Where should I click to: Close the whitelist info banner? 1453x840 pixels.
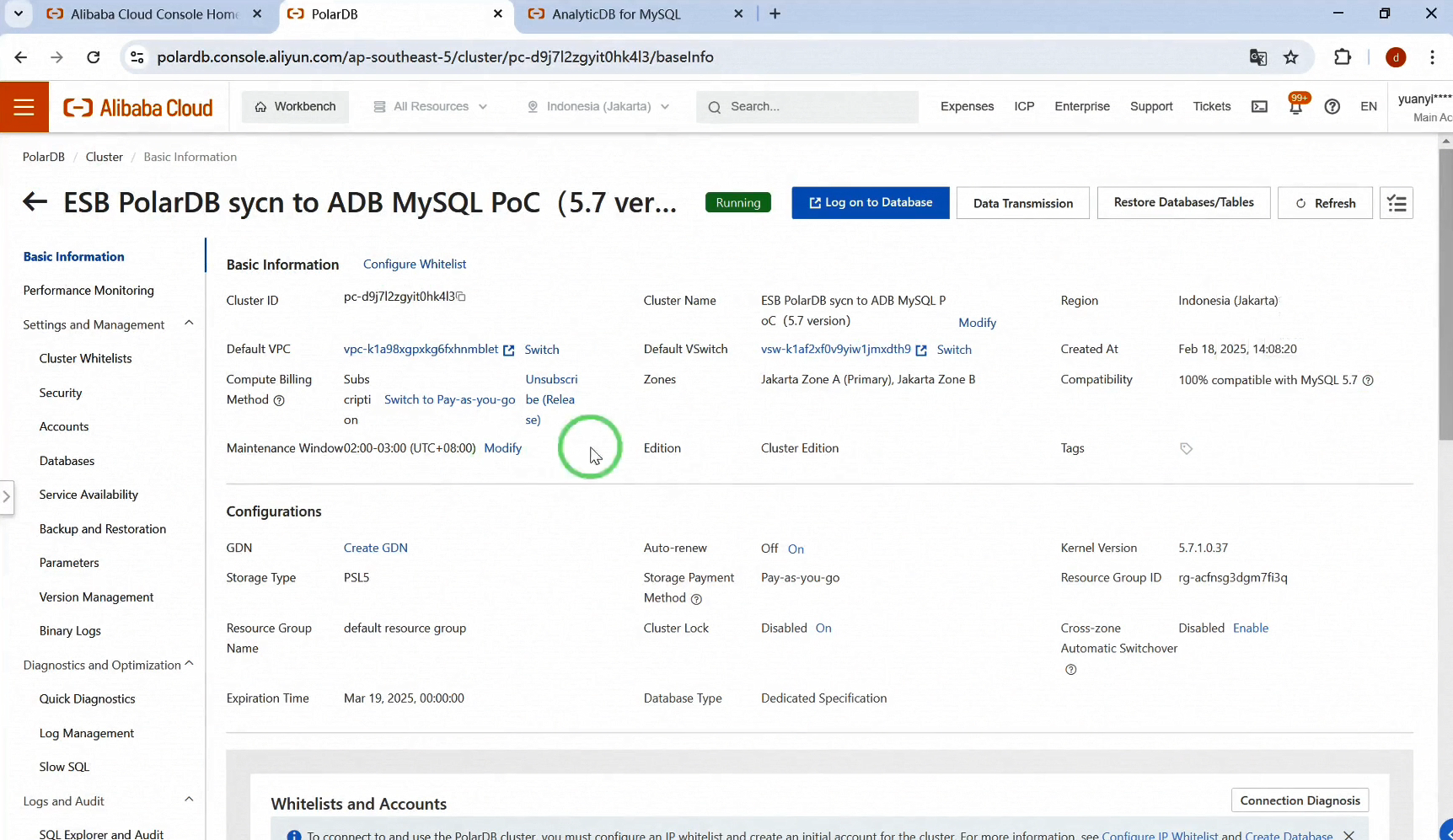coord(1348,835)
